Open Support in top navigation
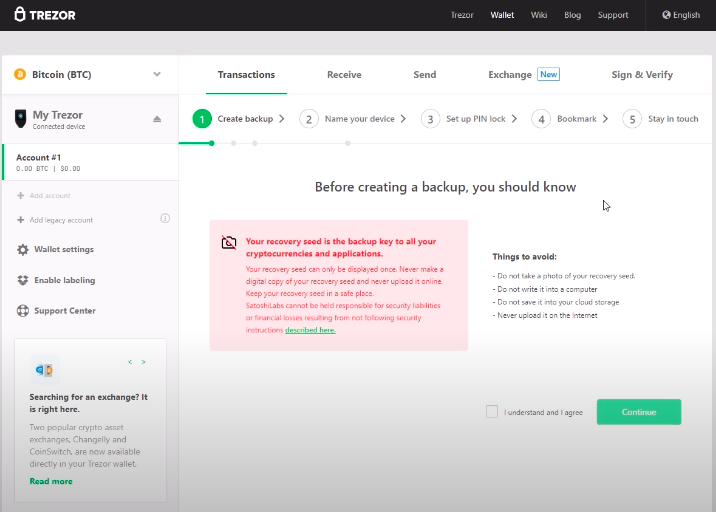 coord(613,15)
